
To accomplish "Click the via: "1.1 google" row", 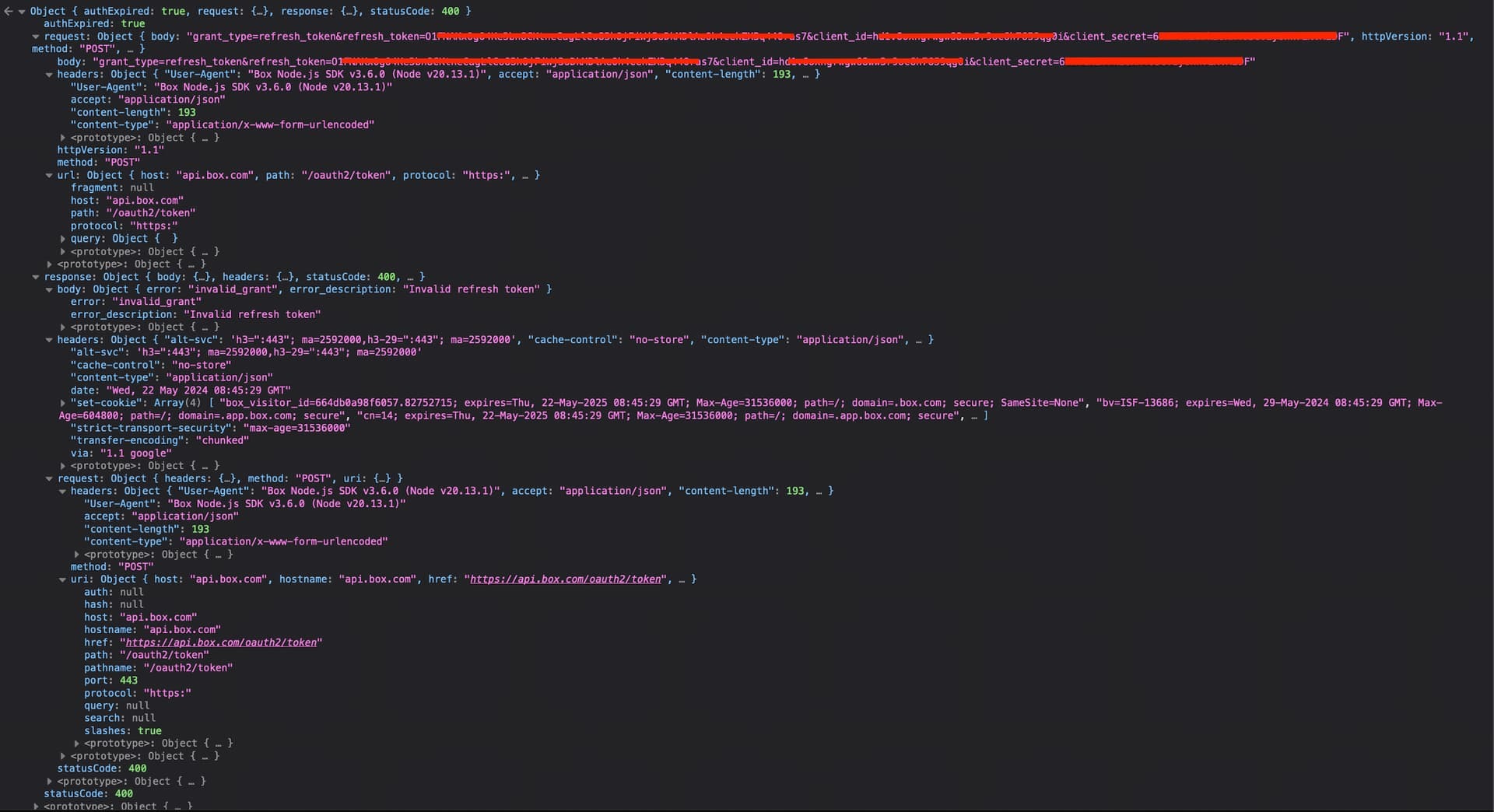I will tap(121, 453).
